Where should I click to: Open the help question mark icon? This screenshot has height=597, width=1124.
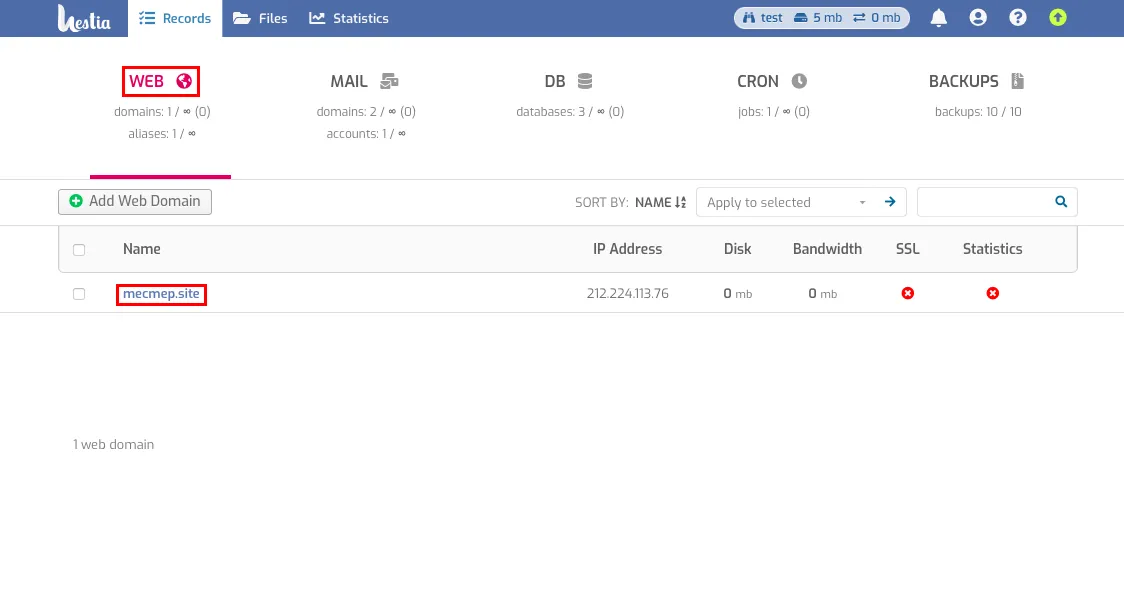coord(1018,18)
